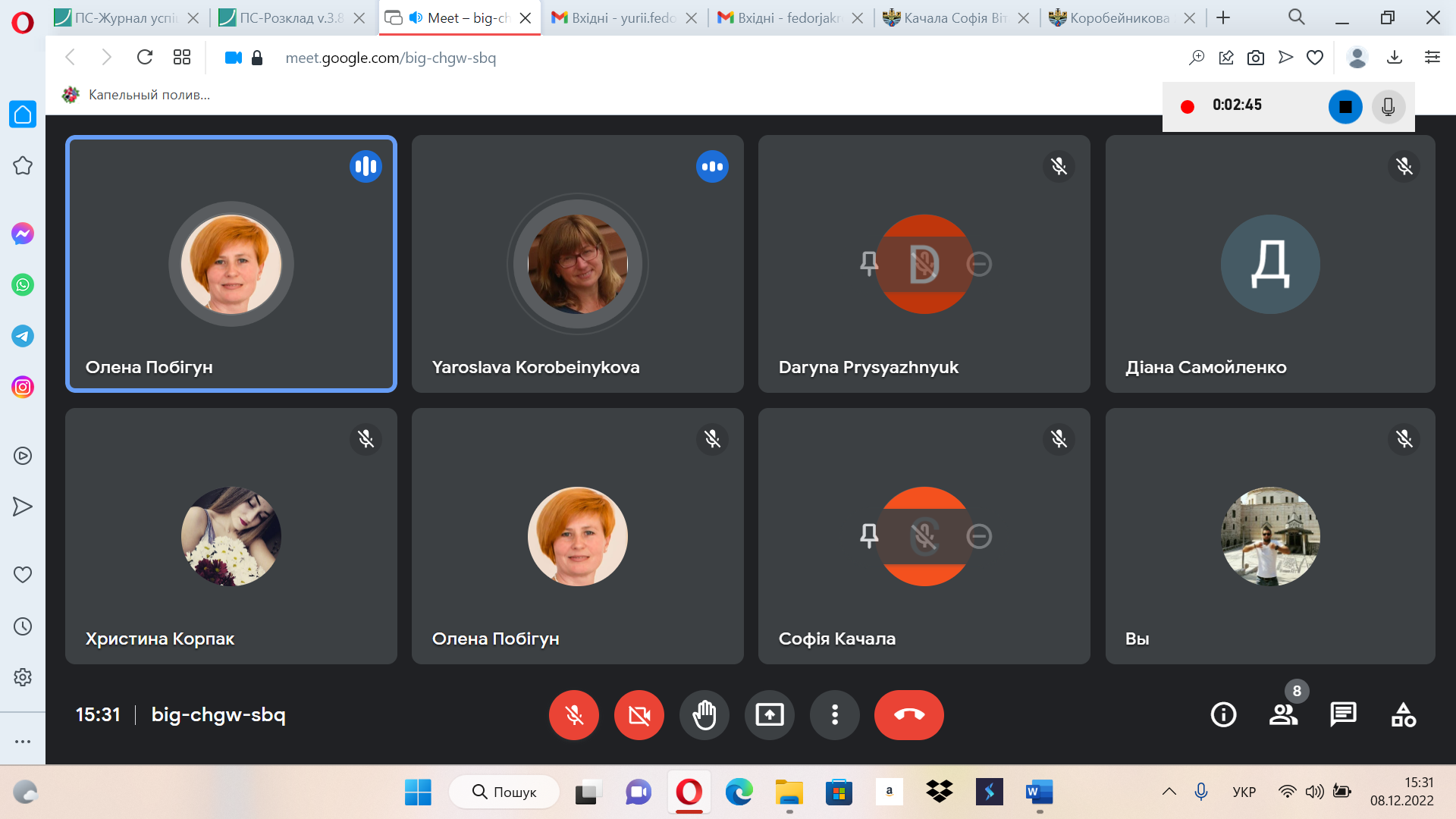Open meeting details info icon
Image resolution: width=1456 pixels, height=819 pixels.
[x=1223, y=714]
